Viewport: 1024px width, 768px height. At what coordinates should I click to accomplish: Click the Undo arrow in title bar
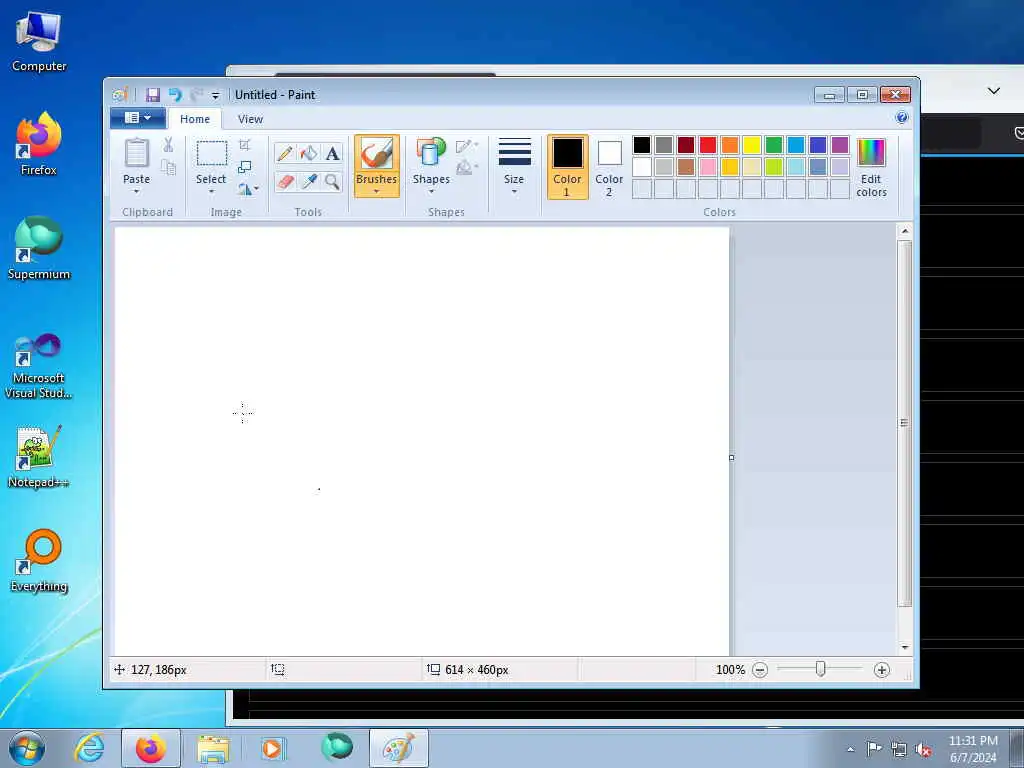click(x=175, y=95)
